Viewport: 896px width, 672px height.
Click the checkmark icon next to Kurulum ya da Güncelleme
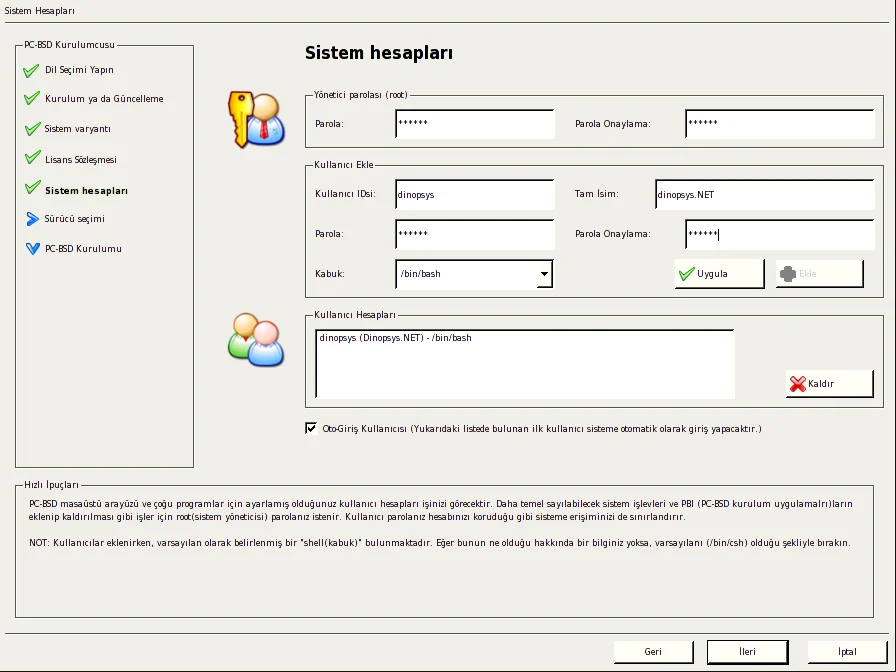point(32,98)
